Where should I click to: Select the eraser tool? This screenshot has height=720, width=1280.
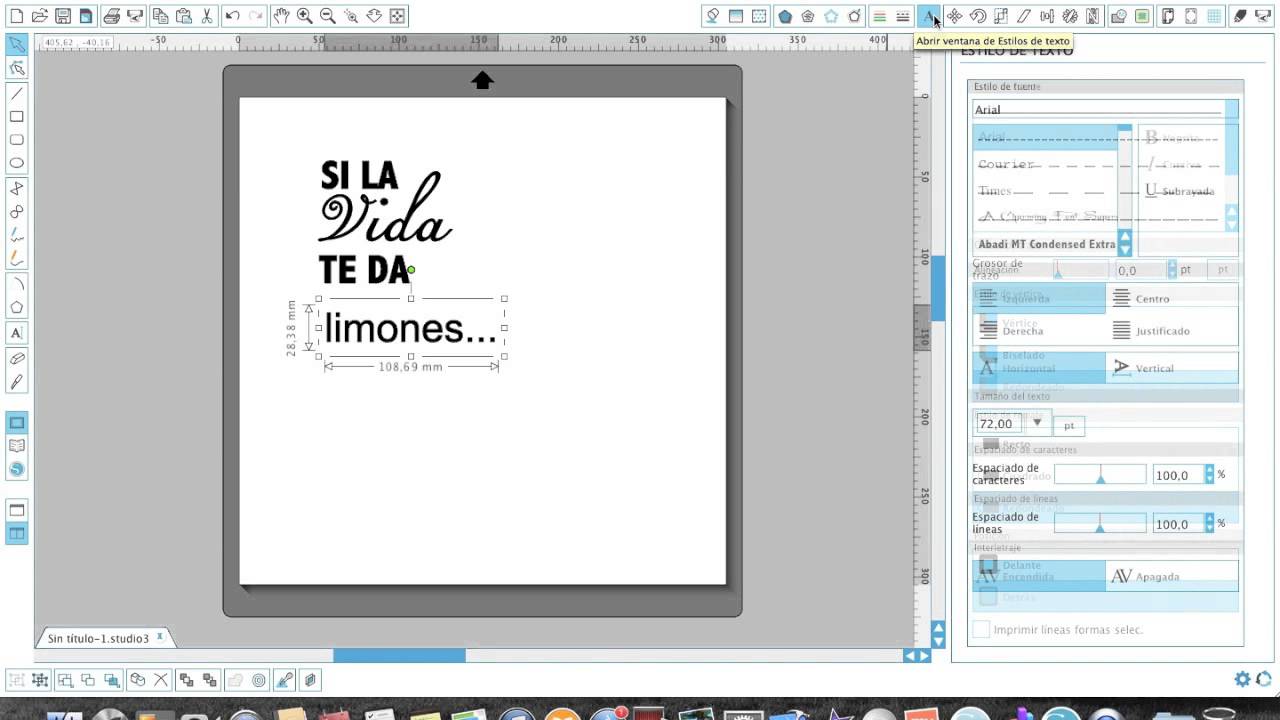[x=17, y=358]
